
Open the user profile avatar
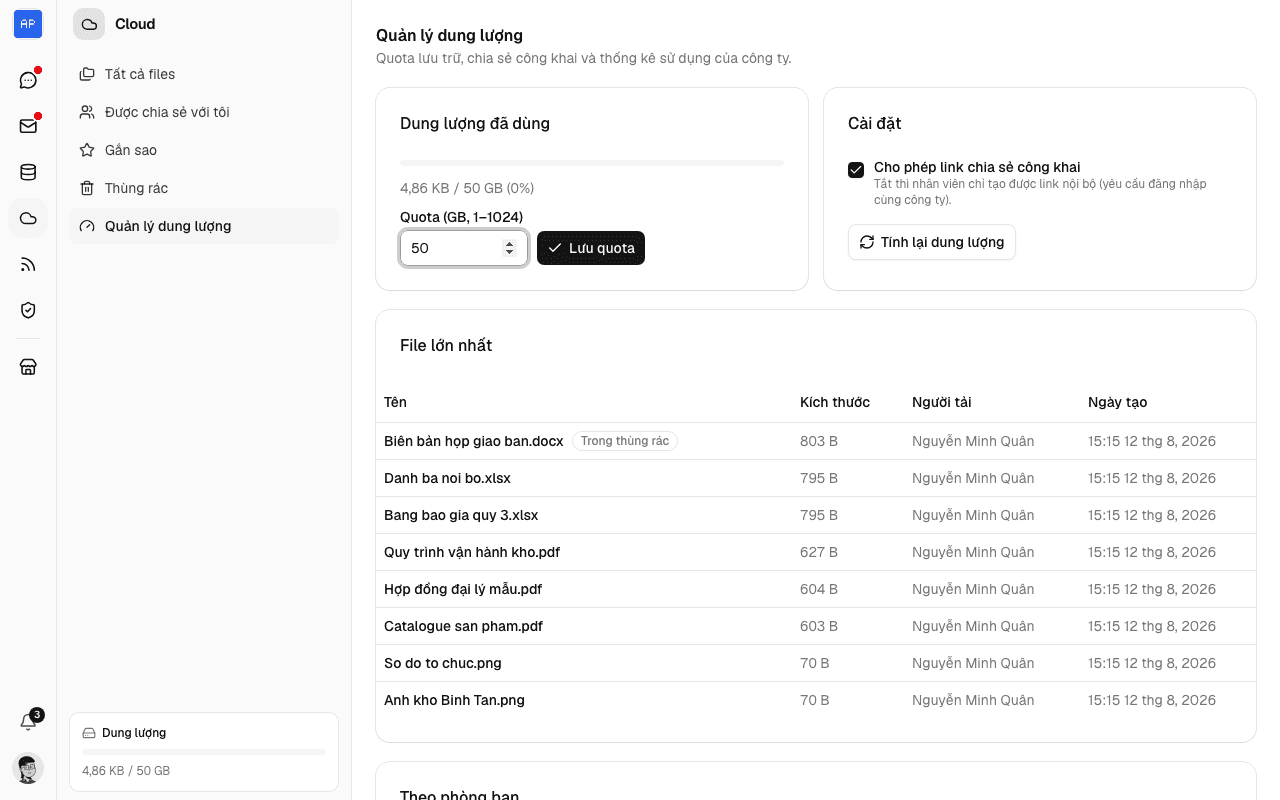[x=28, y=768]
